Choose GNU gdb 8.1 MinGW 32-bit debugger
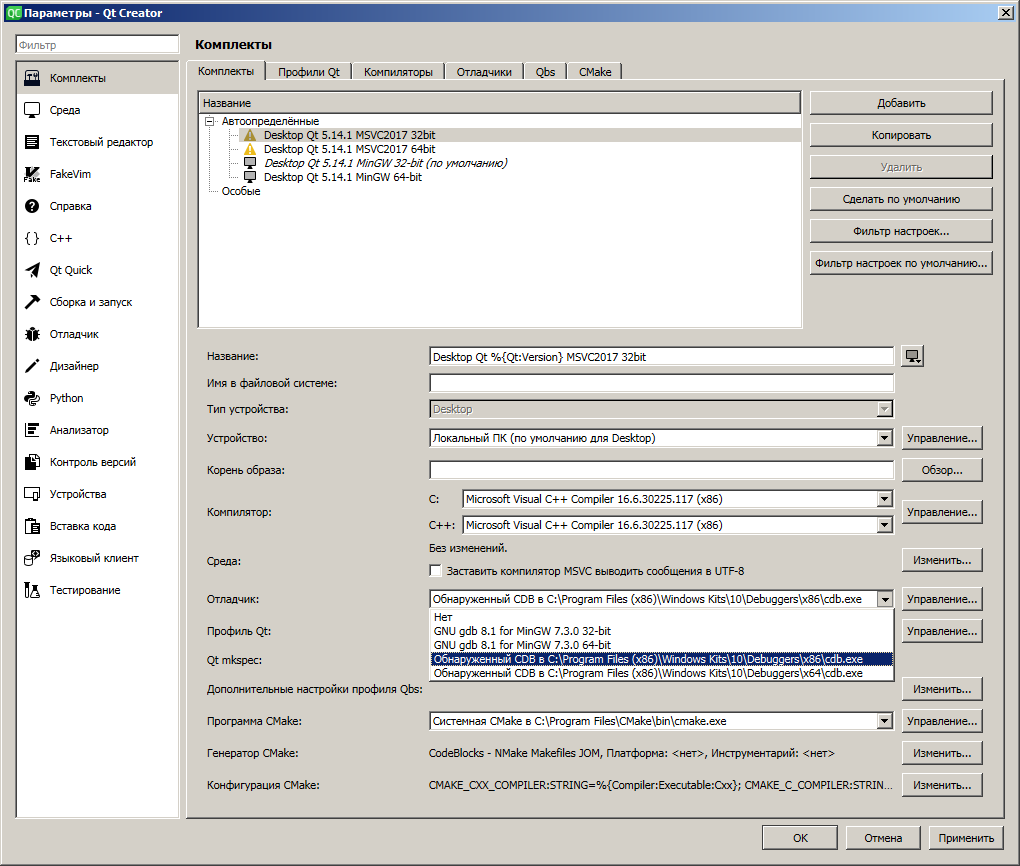 click(662, 631)
